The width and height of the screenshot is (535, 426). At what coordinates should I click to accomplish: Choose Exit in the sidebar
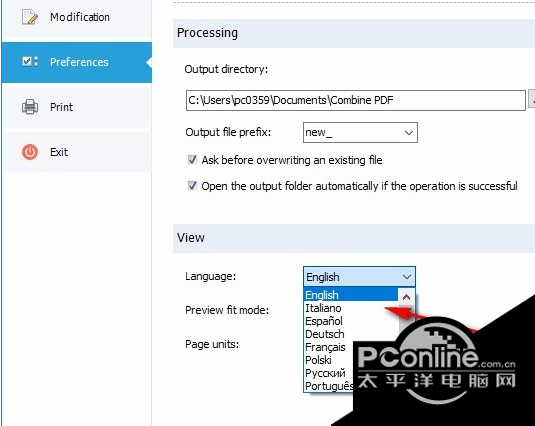click(x=77, y=152)
